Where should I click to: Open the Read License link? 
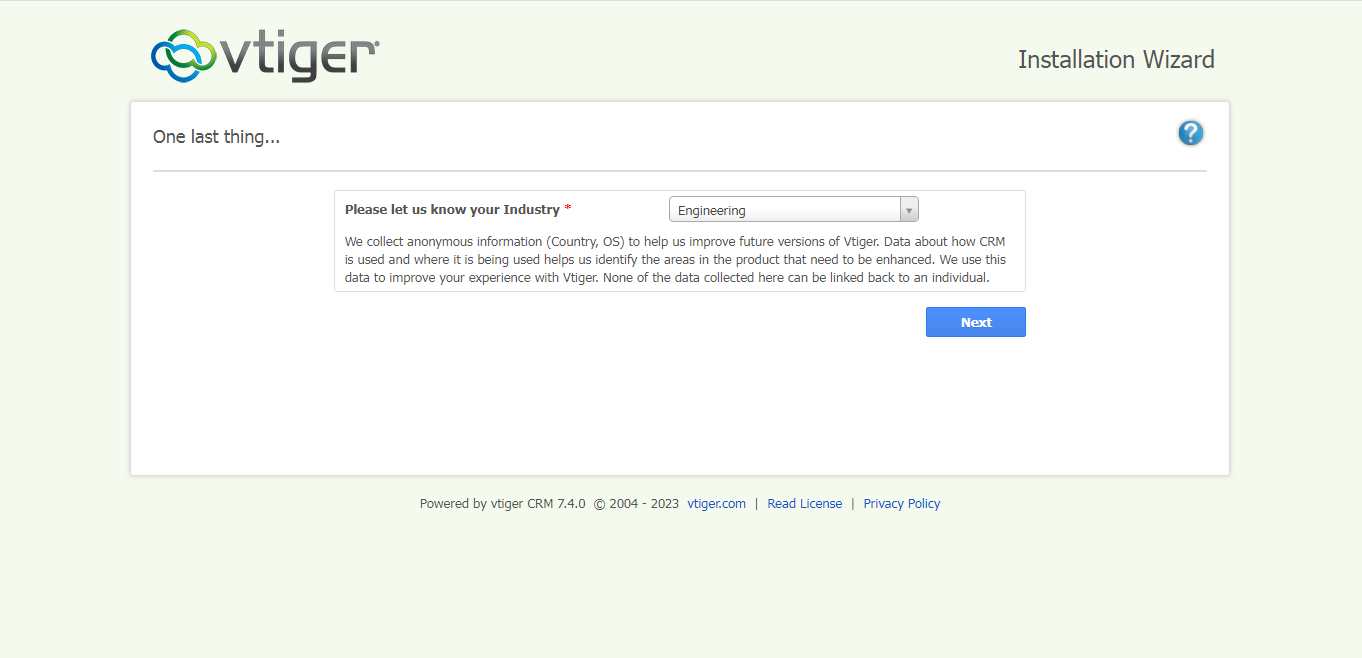[x=804, y=504]
